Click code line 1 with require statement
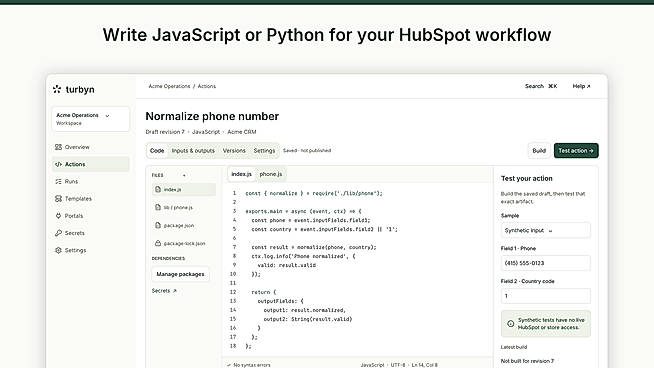This screenshot has height=368, width=654. point(314,193)
